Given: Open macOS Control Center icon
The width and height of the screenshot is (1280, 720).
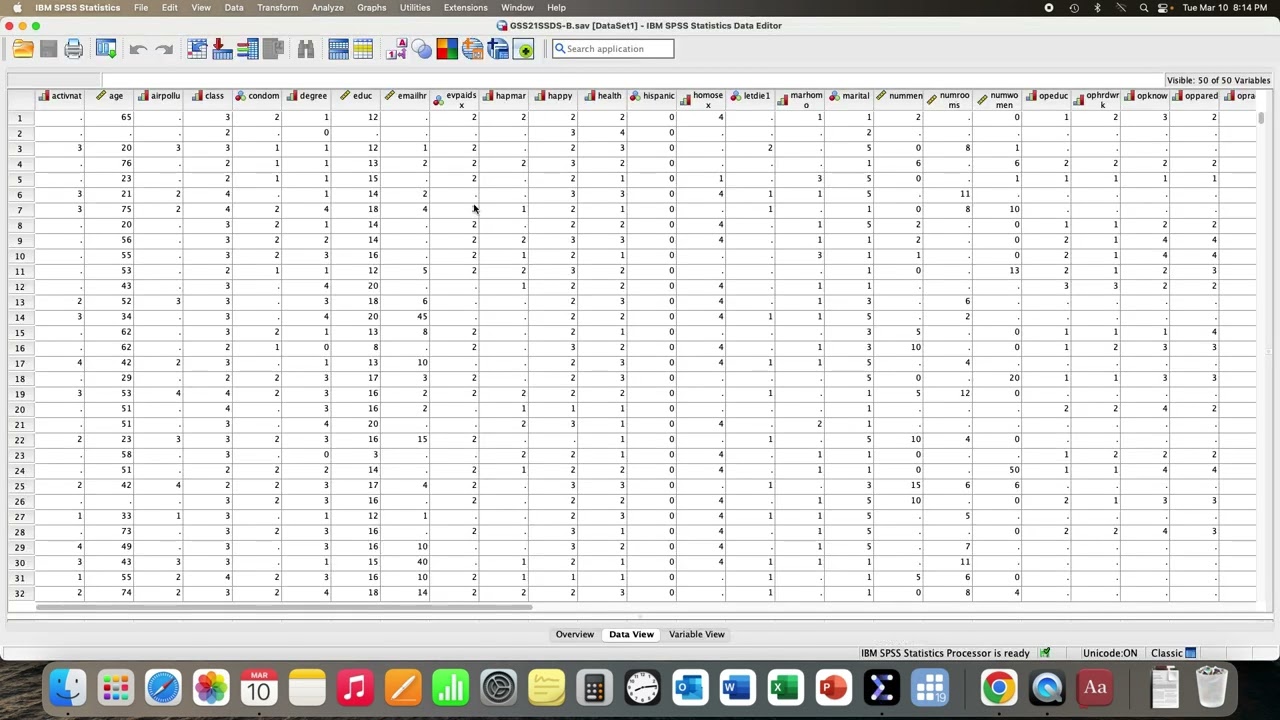Looking at the screenshot, I should (1165, 7).
